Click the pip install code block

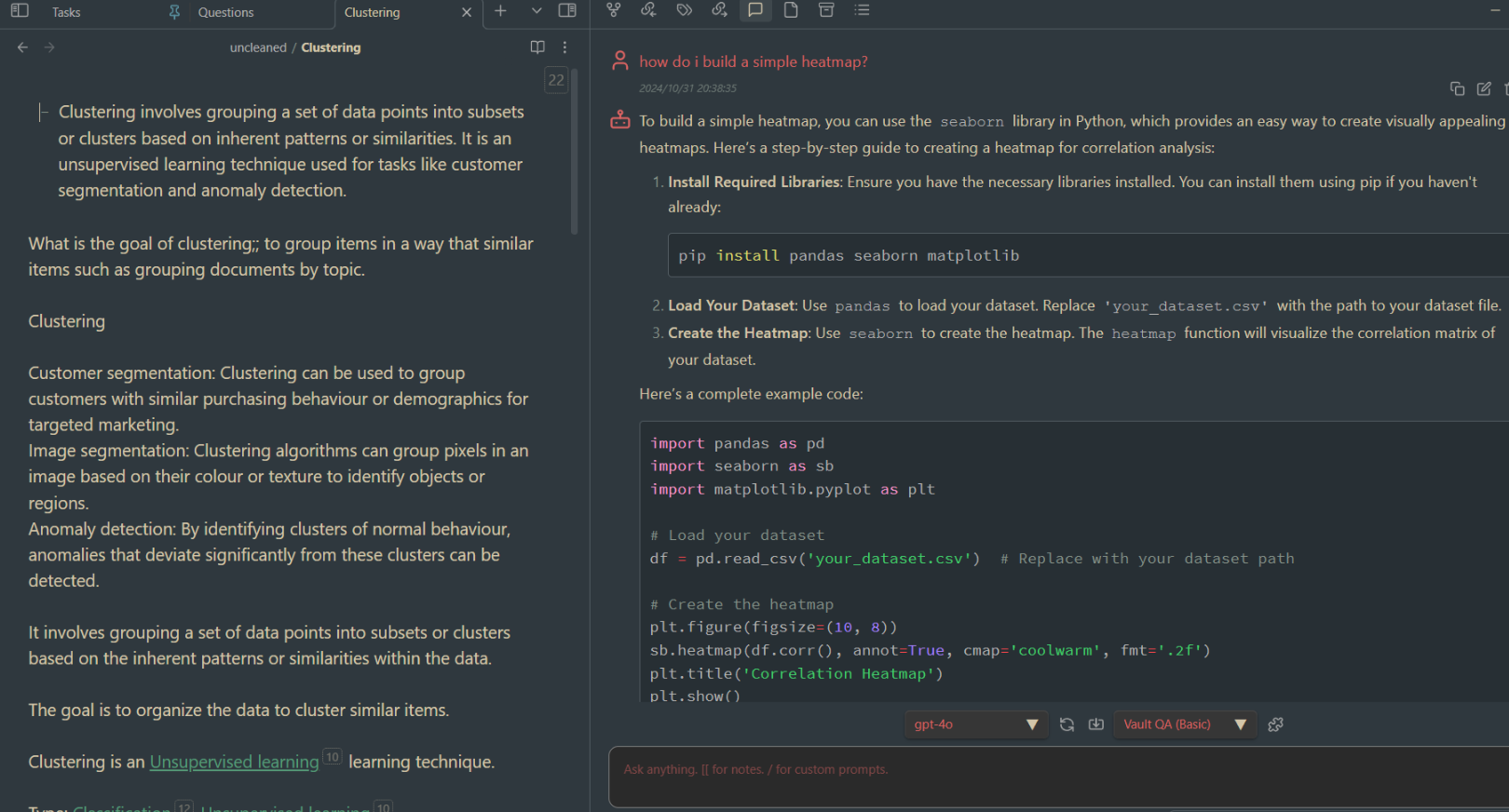(x=1088, y=255)
